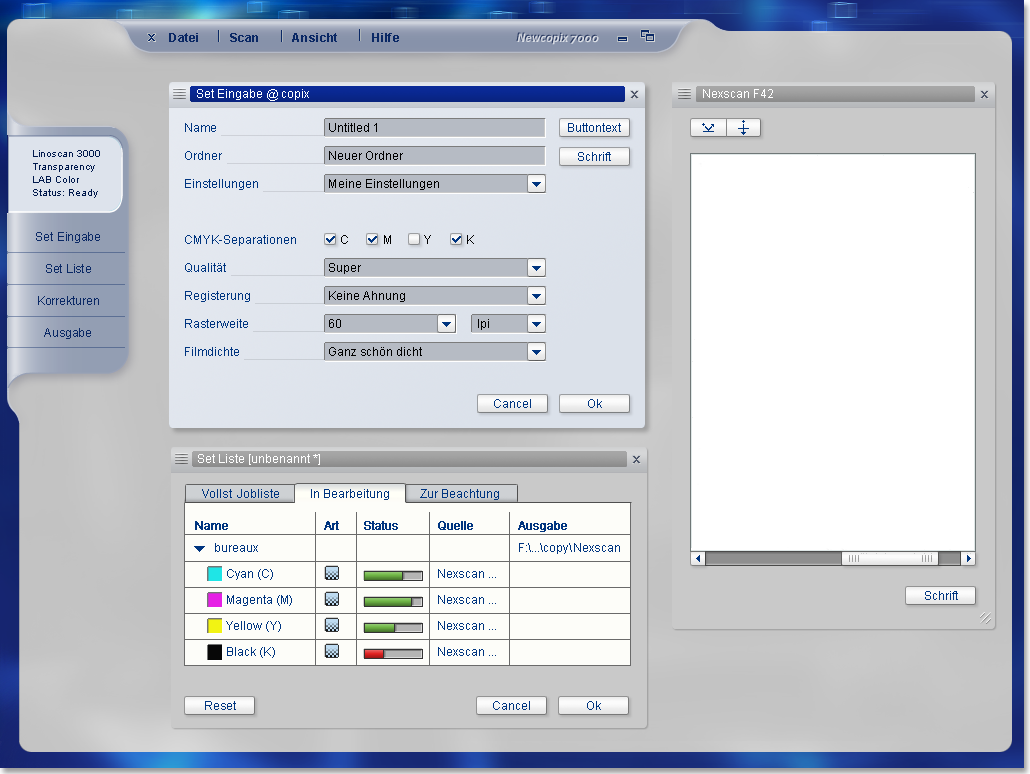This screenshot has width=1030, height=774.
Task: Click the restore window icon beside Newcopix 7000
Action: click(648, 37)
